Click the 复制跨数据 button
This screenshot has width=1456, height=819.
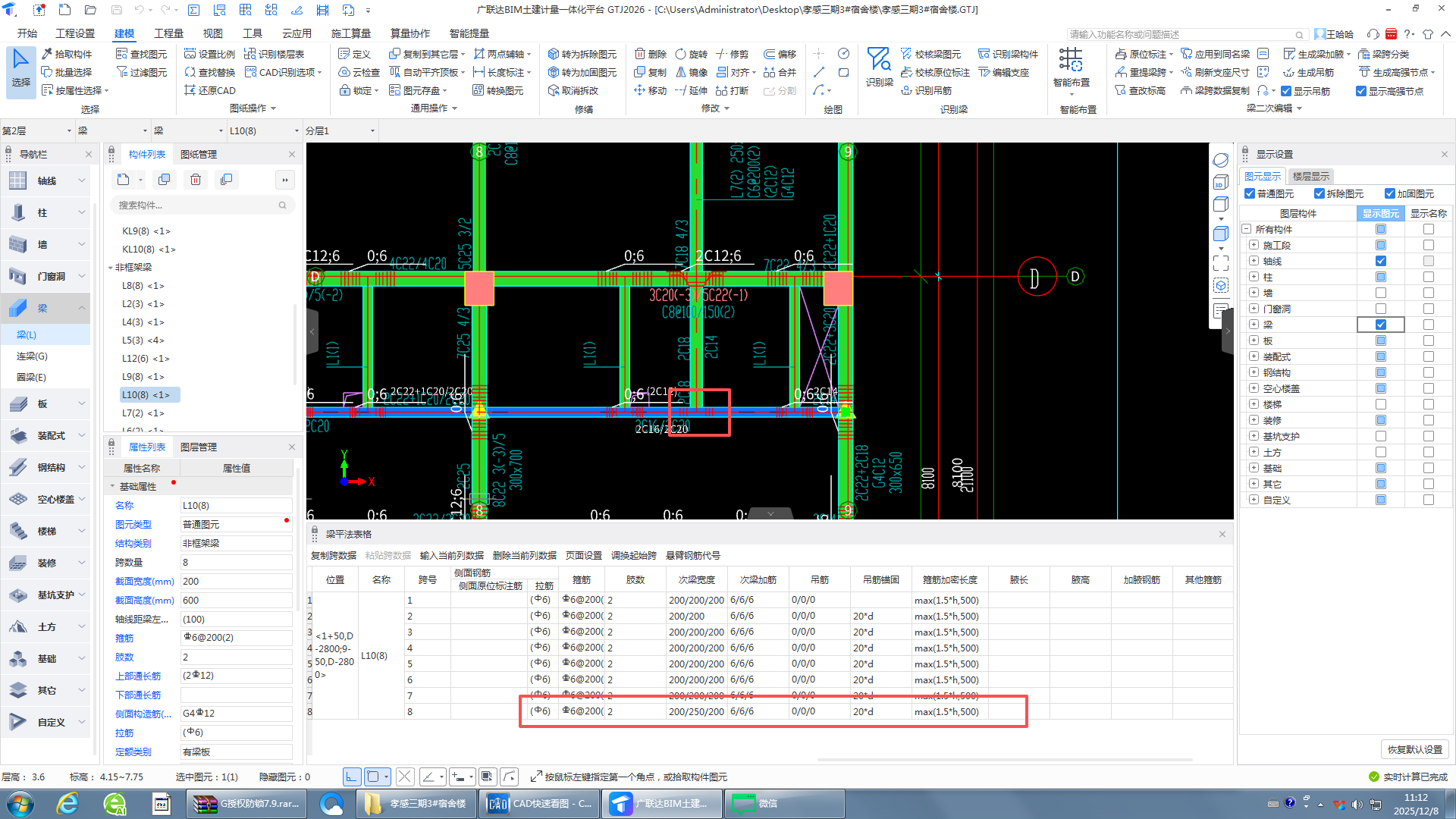click(x=334, y=556)
